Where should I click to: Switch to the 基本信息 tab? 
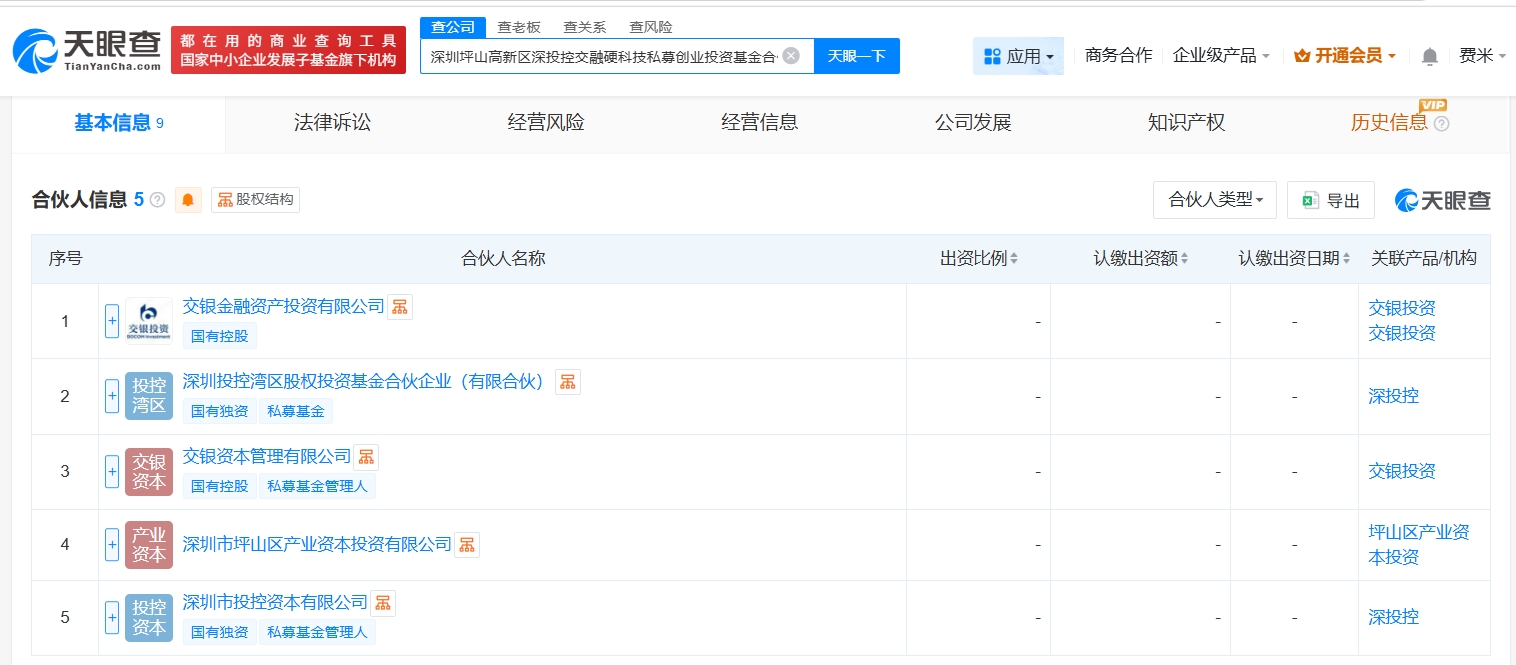coord(118,123)
